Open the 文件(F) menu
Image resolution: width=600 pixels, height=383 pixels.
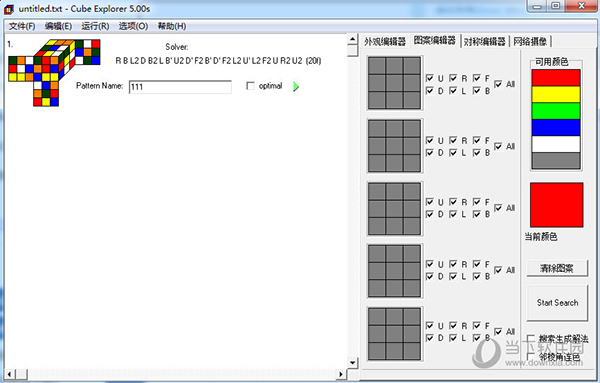point(22,26)
